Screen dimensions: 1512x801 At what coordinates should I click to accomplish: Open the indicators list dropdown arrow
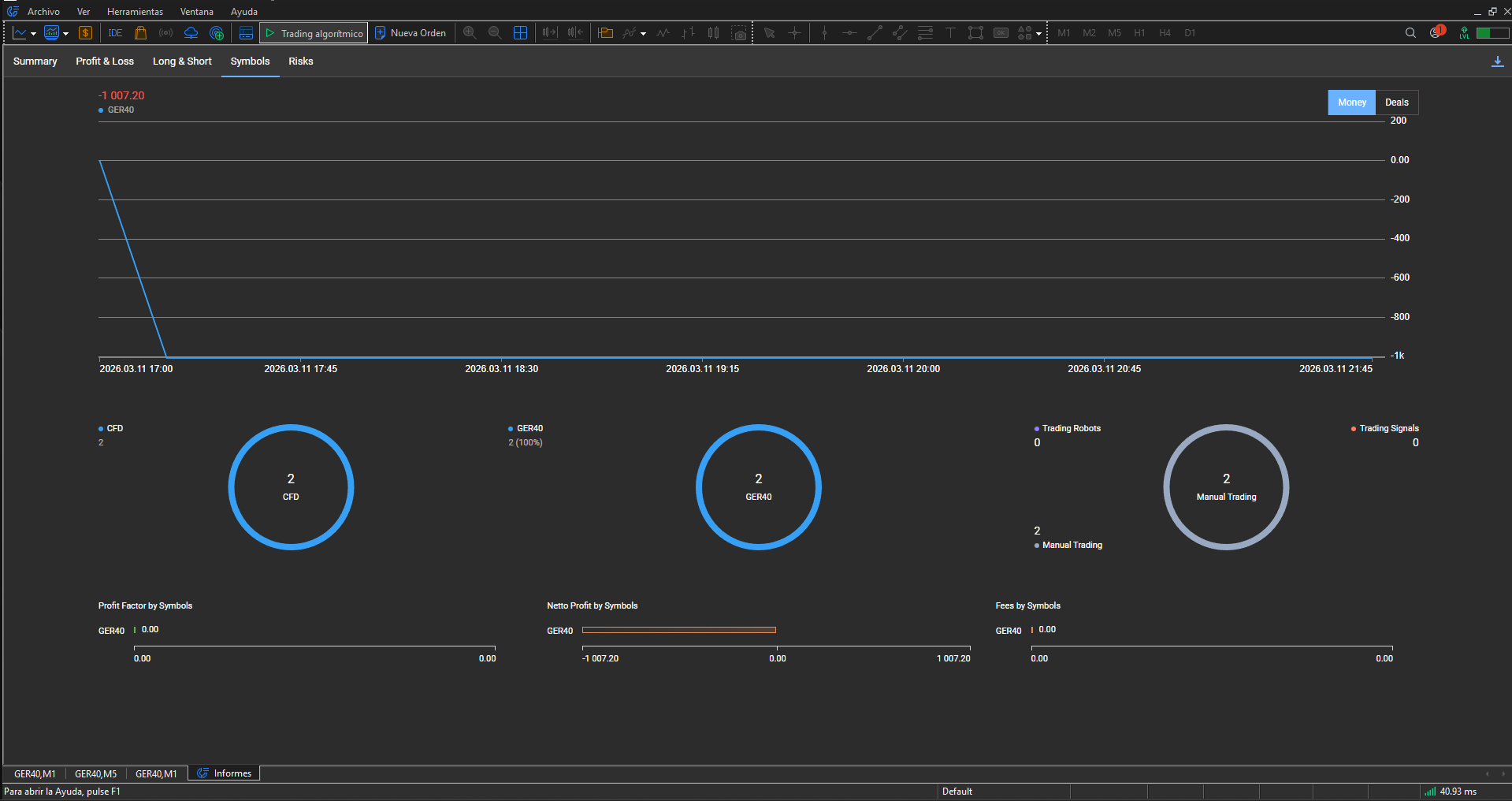[x=643, y=34]
